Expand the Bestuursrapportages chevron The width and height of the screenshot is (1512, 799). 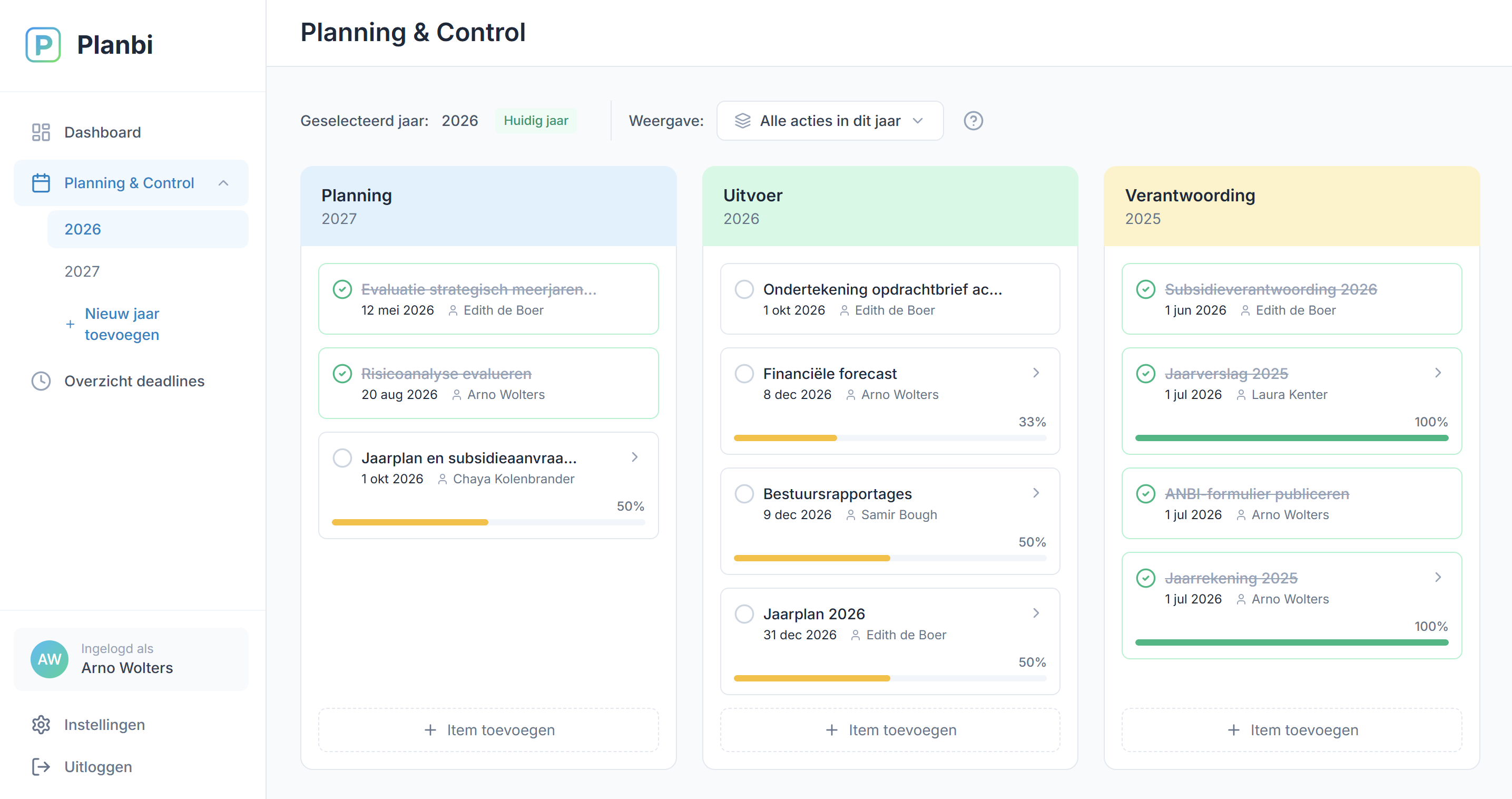point(1036,493)
